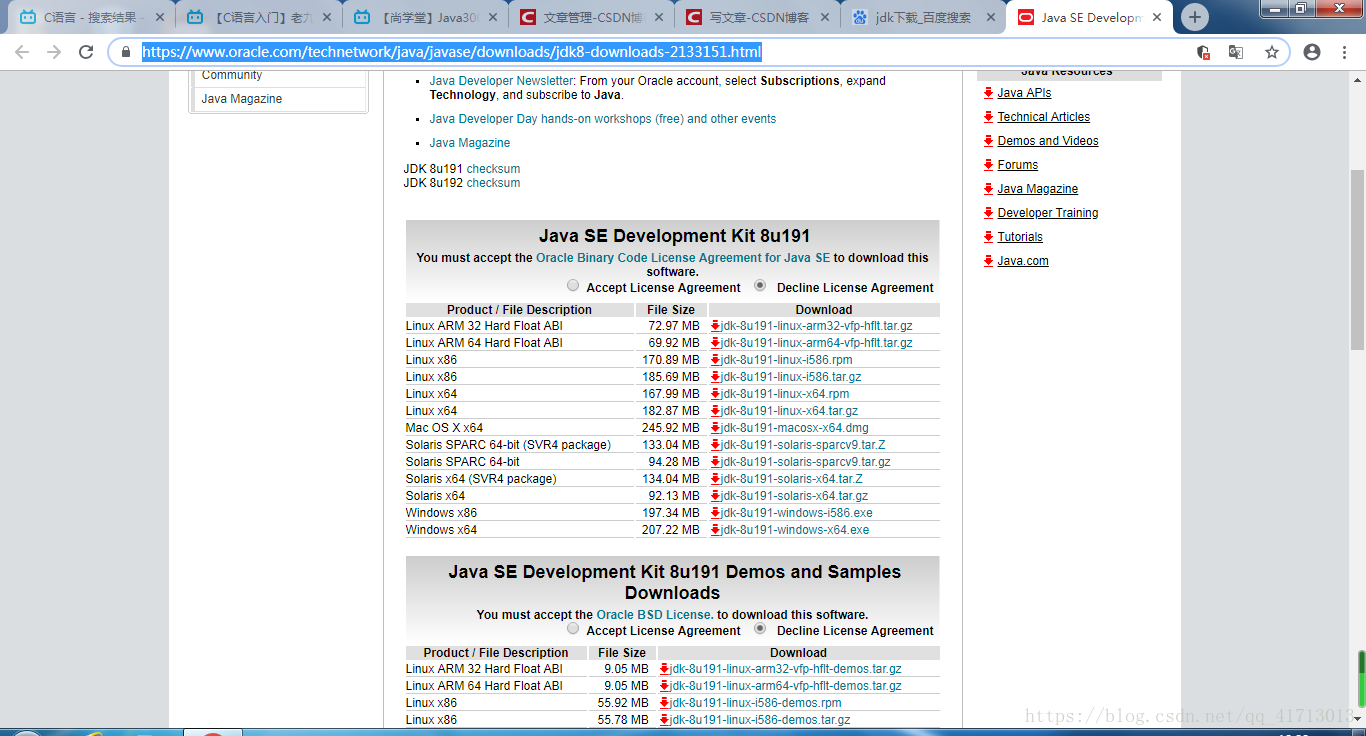1366x736 pixels.
Task: Open Oracle Binary Code License Agreement link
Action: click(x=683, y=258)
